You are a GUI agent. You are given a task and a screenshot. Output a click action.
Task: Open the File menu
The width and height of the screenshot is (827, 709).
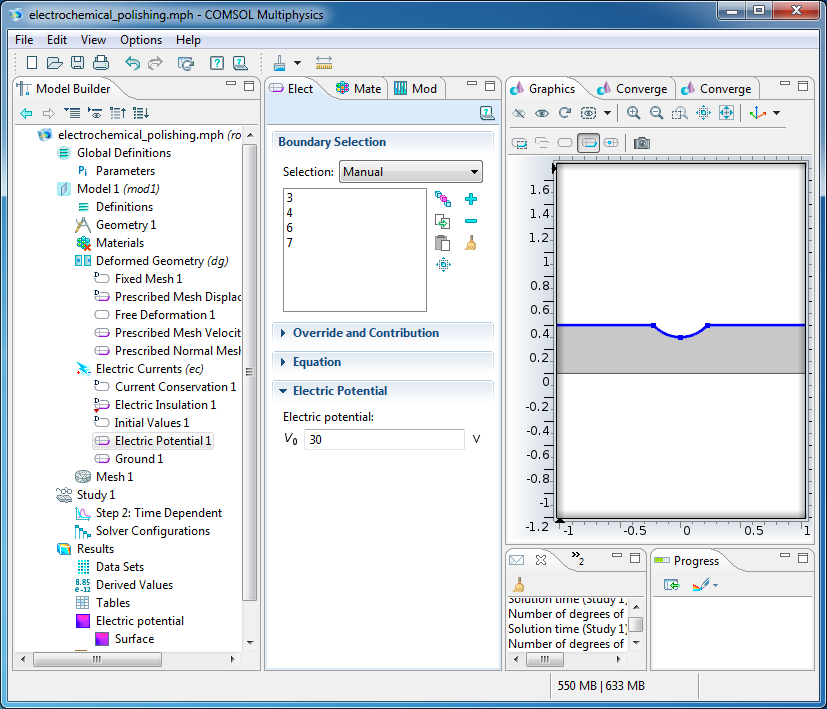(24, 40)
